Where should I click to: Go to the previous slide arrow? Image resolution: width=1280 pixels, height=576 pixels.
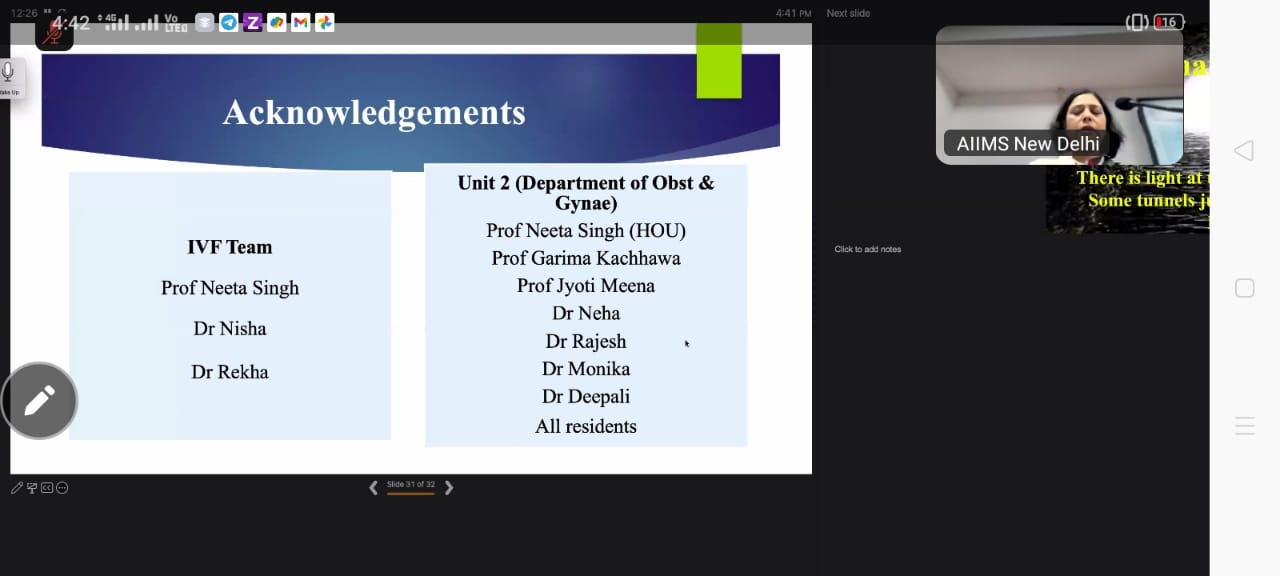373,488
